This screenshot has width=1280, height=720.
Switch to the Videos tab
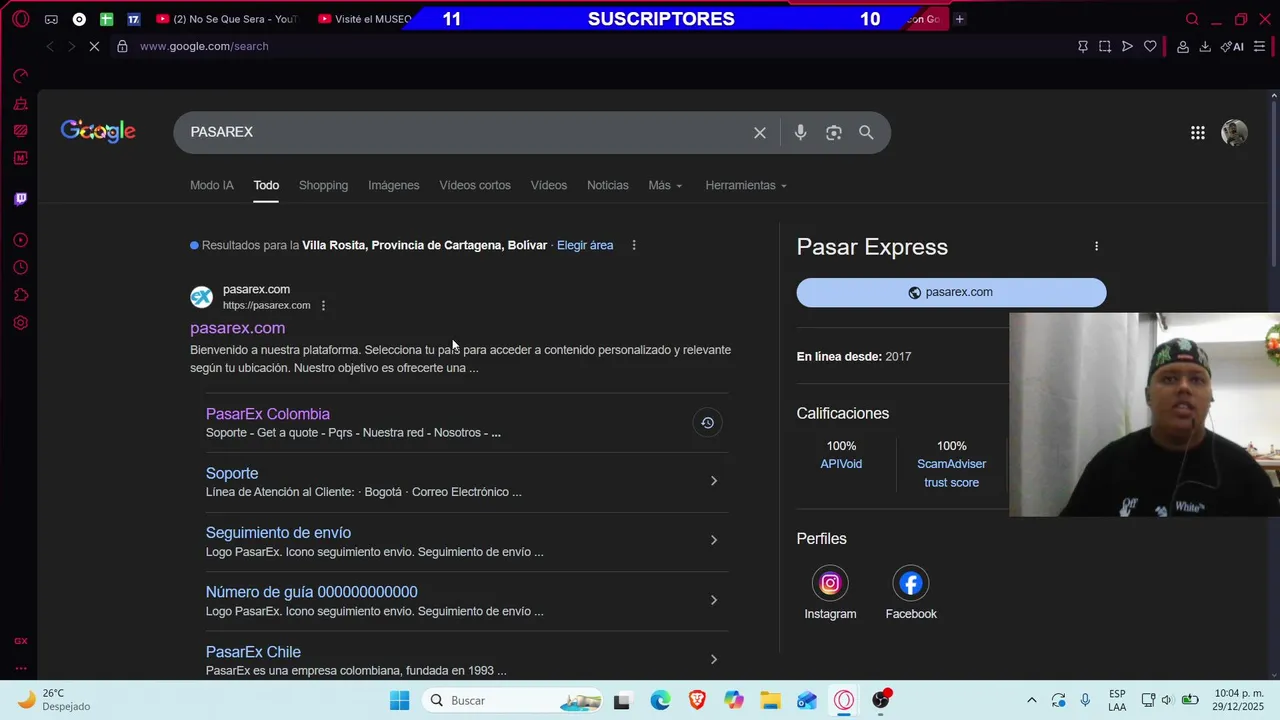point(548,185)
